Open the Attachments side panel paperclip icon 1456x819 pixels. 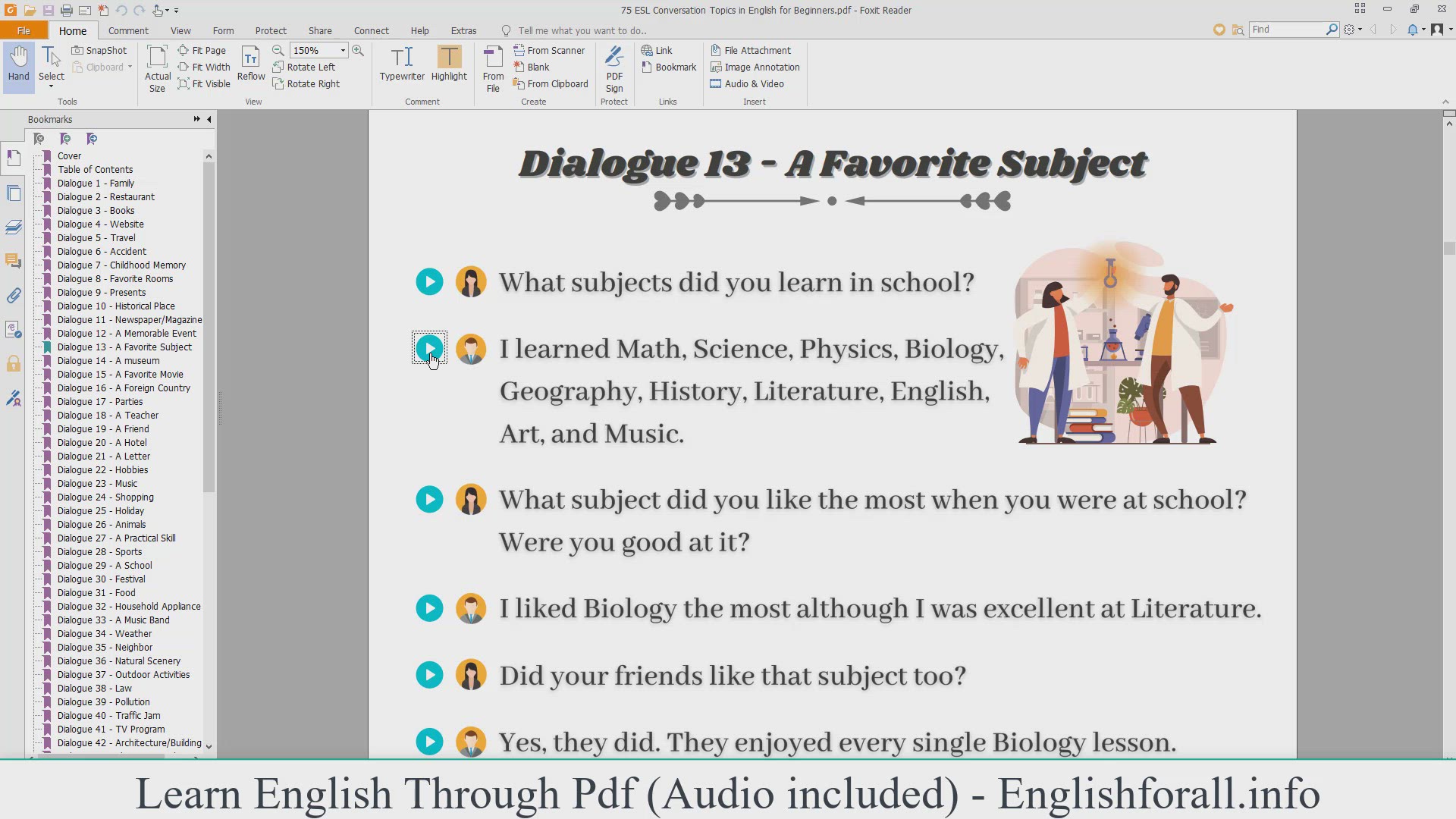(x=14, y=296)
